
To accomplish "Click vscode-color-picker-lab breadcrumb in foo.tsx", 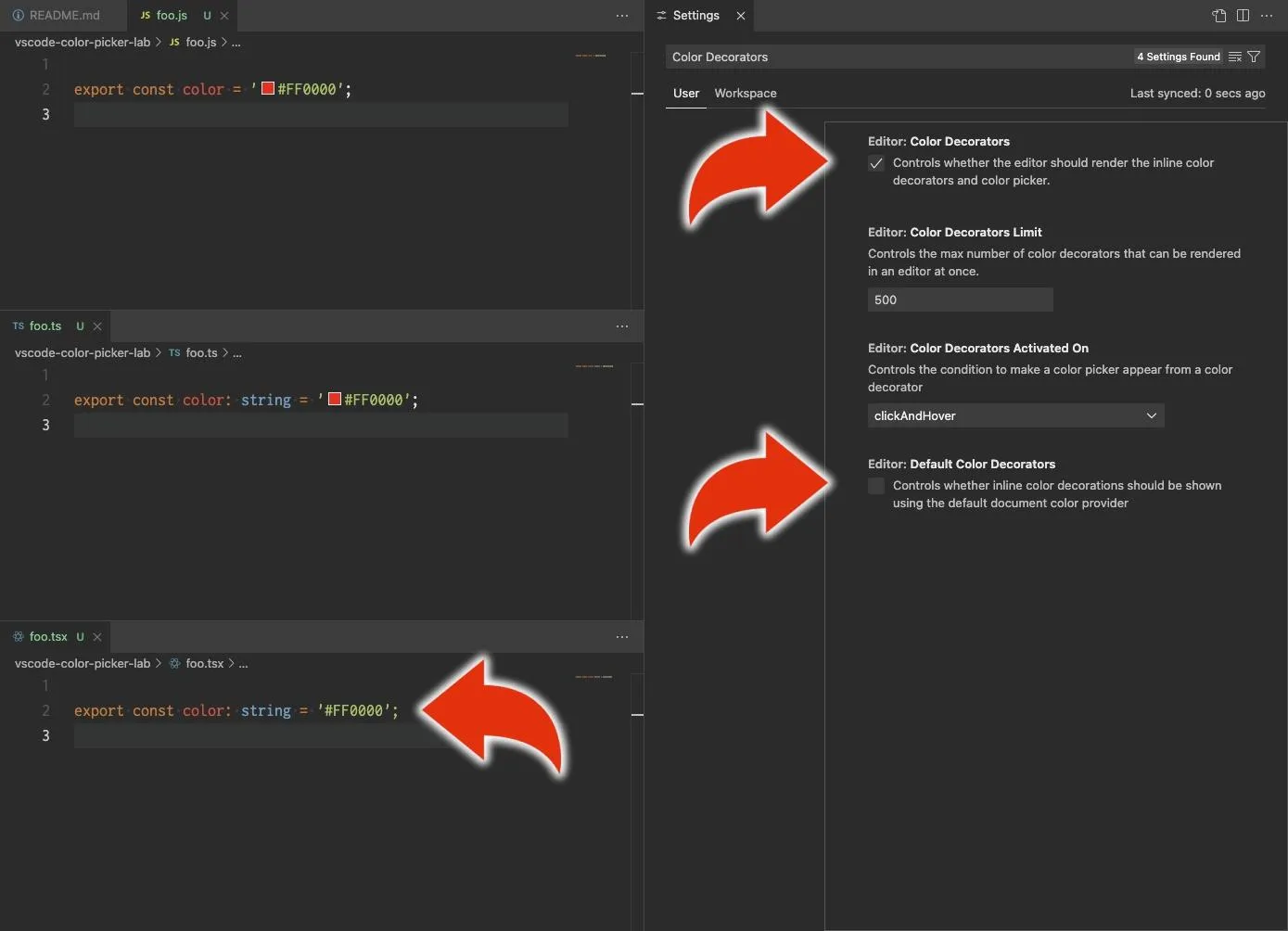I will point(83,664).
